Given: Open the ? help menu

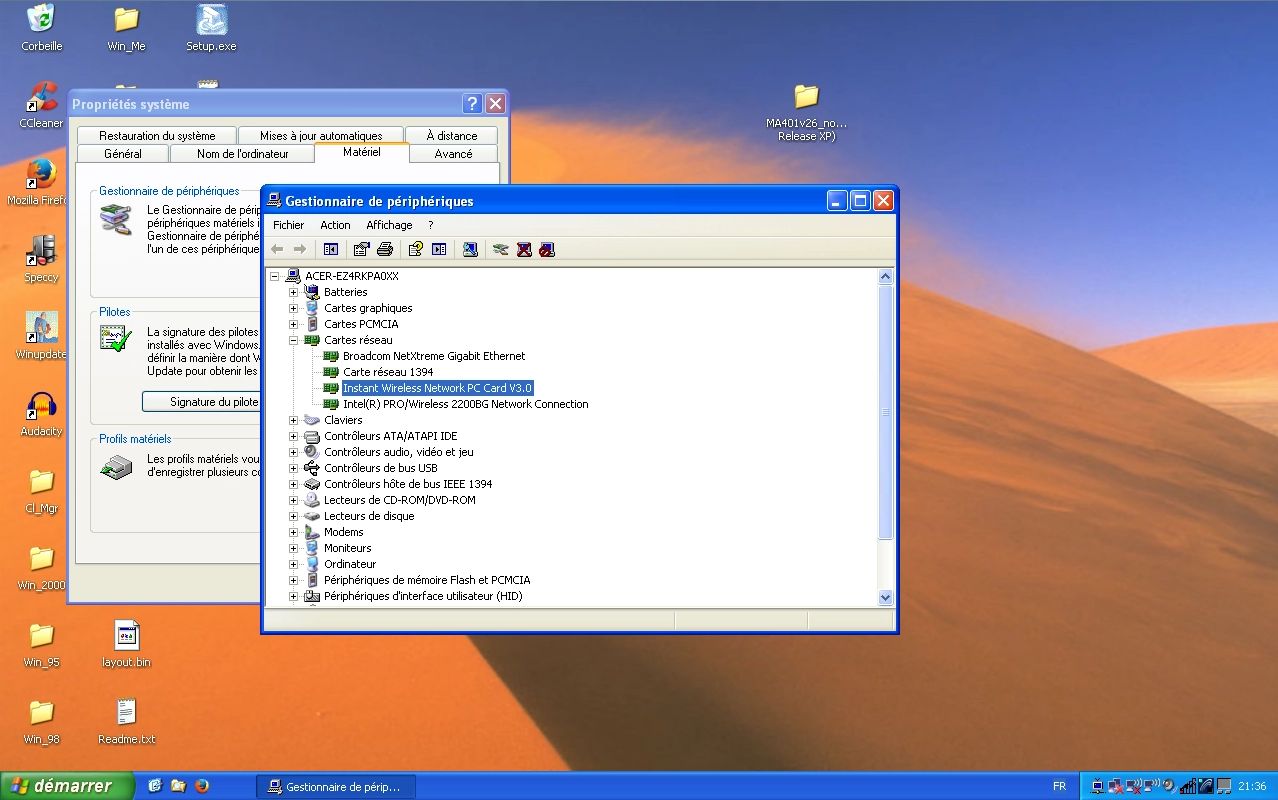Looking at the screenshot, I should [431, 225].
